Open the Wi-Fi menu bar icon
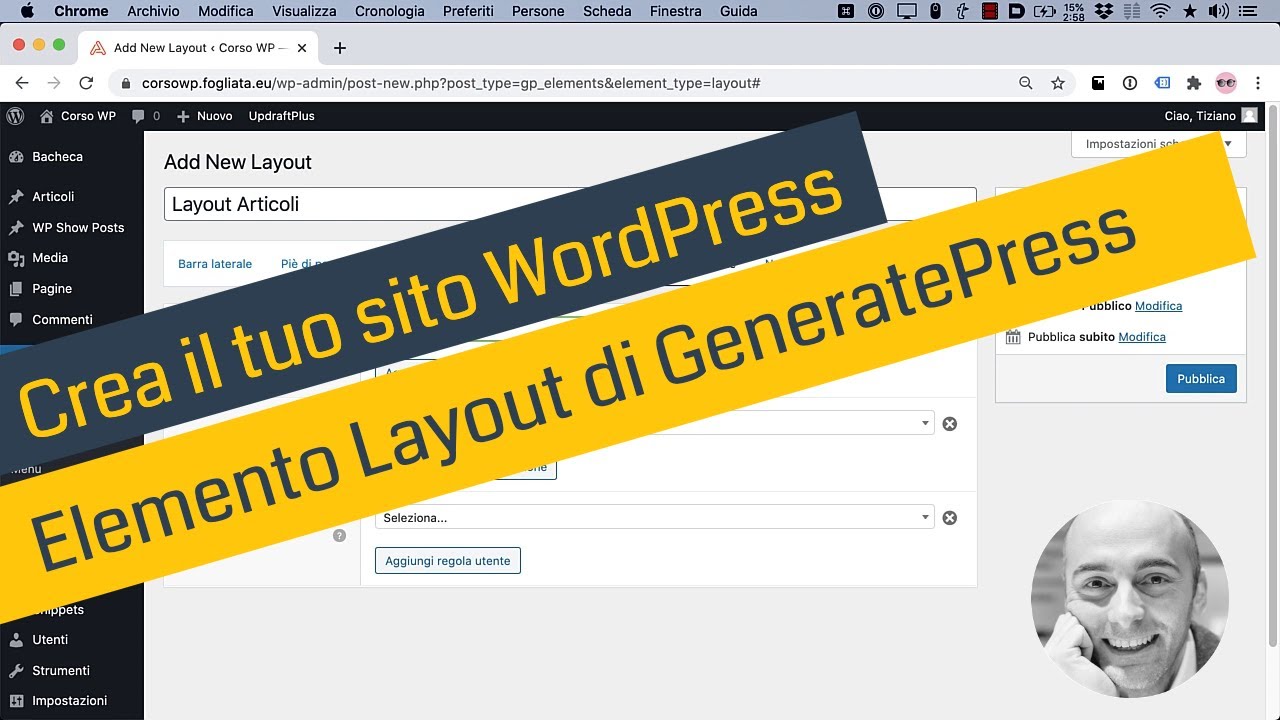This screenshot has width=1280, height=720. pos(1161,12)
